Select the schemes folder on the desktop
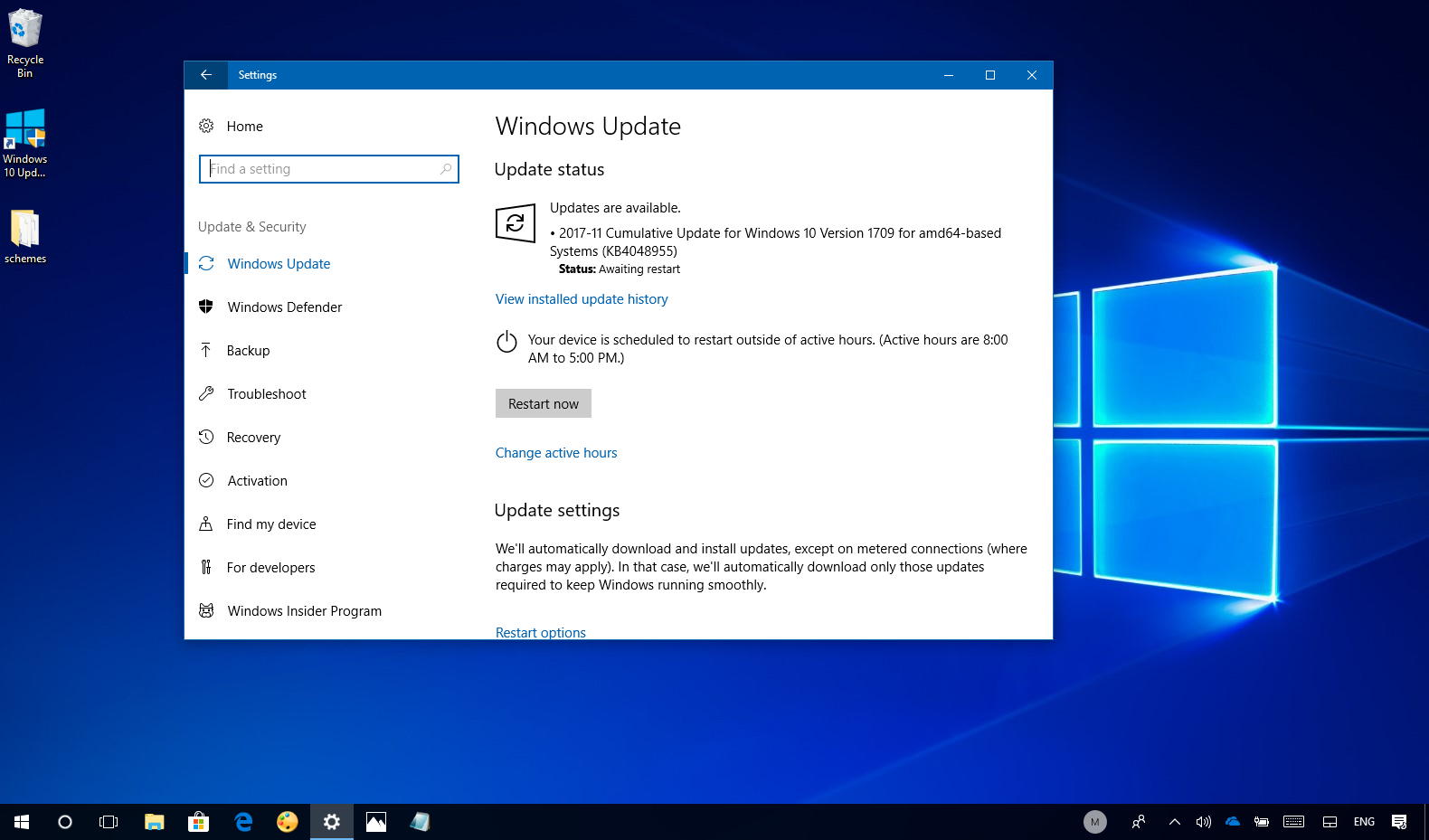The image size is (1429, 840). click(x=25, y=237)
